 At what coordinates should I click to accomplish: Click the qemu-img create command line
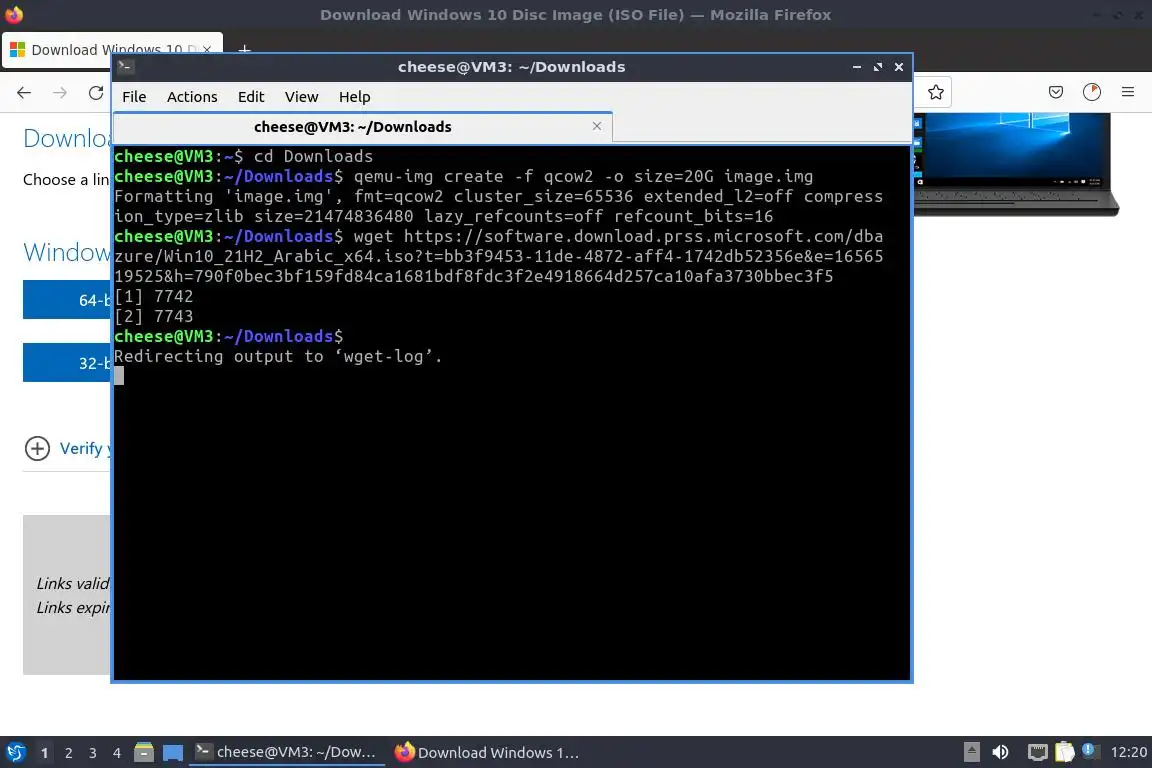pos(583,176)
